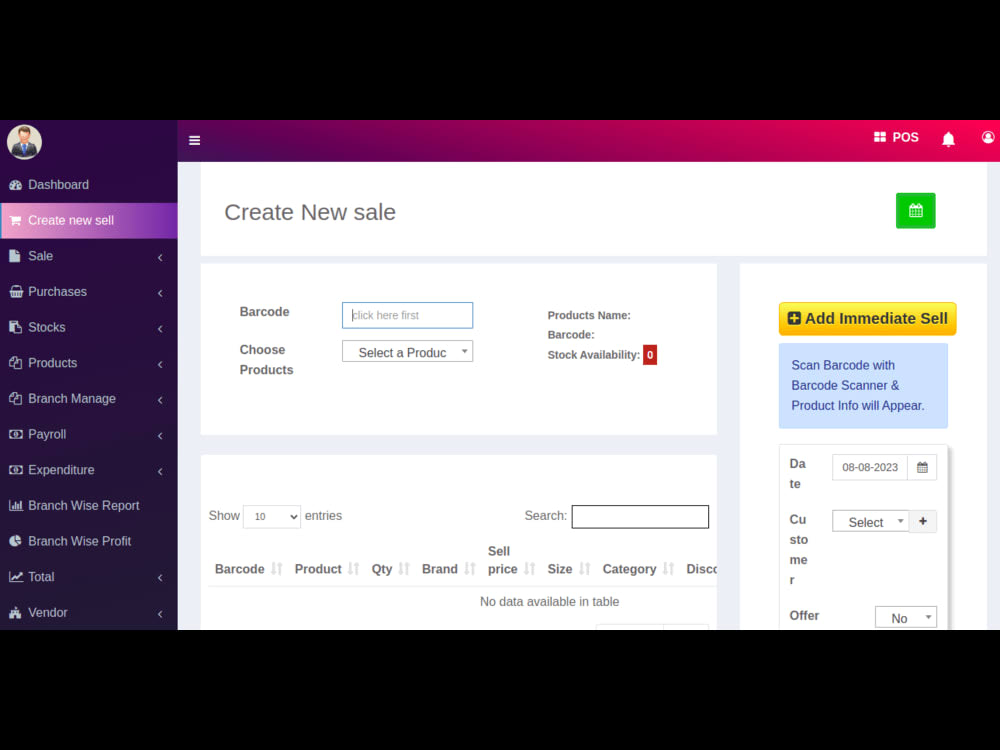
Task: Select Create new sell menu item
Action: (x=89, y=221)
